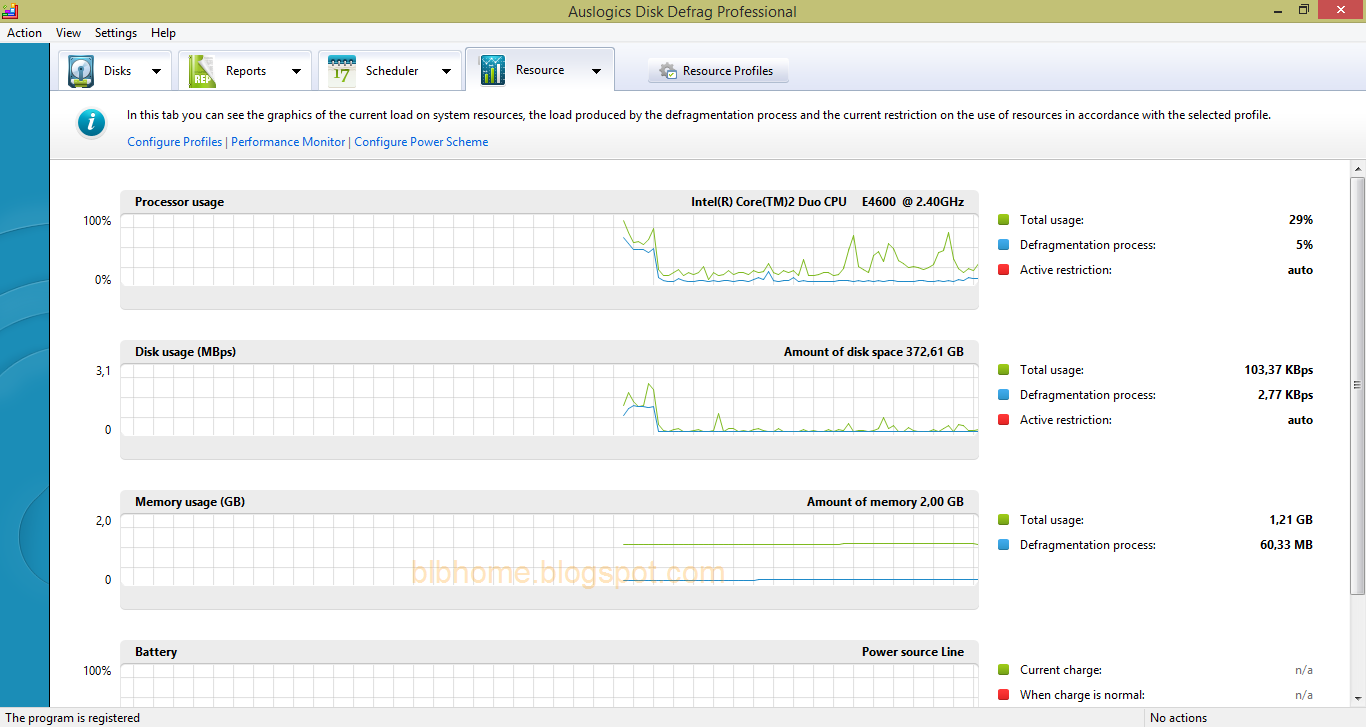This screenshot has width=1366, height=727.
Task: Open the Settings menu
Action: pyautogui.click(x=115, y=32)
